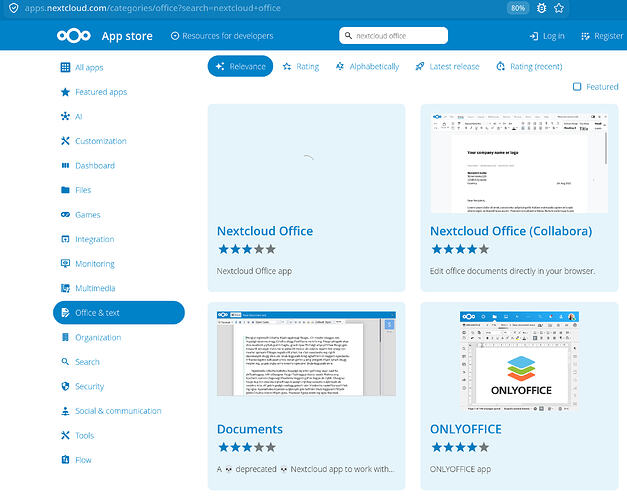This screenshot has width=627, height=500.
Task: Click the browser bookmark star icon
Action: (x=559, y=8)
